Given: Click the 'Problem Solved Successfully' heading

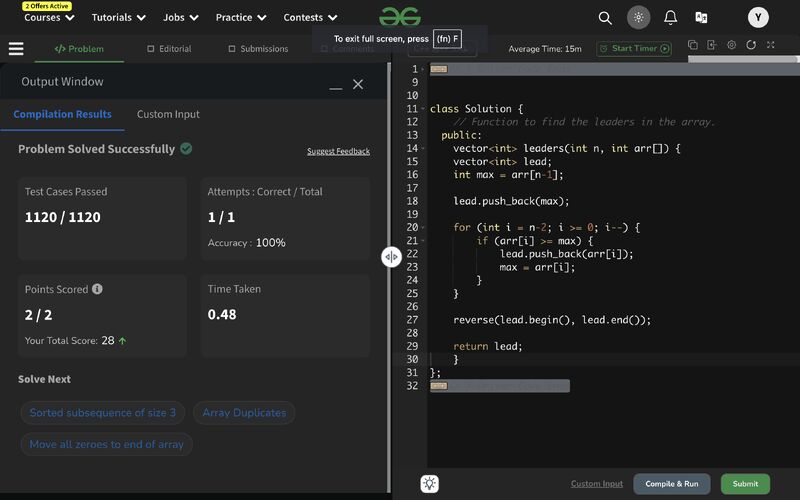Looking at the screenshot, I should click(96, 149).
